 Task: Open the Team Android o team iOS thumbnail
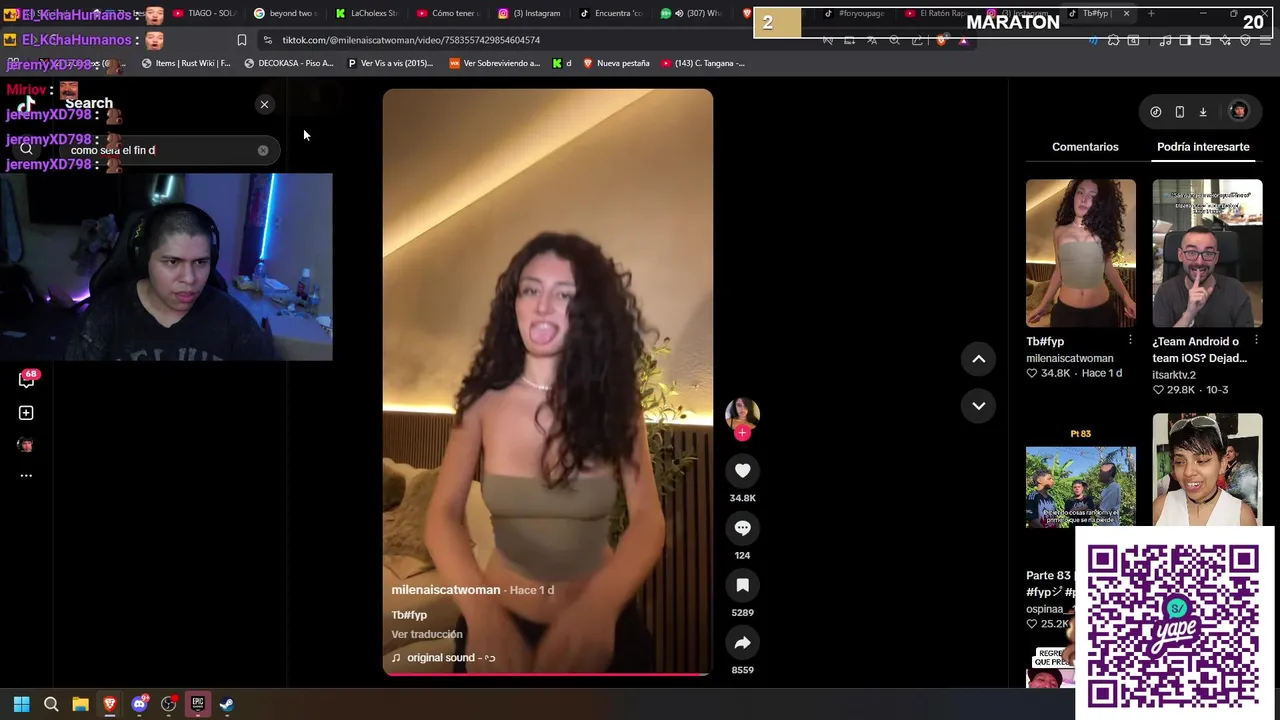(x=1207, y=253)
